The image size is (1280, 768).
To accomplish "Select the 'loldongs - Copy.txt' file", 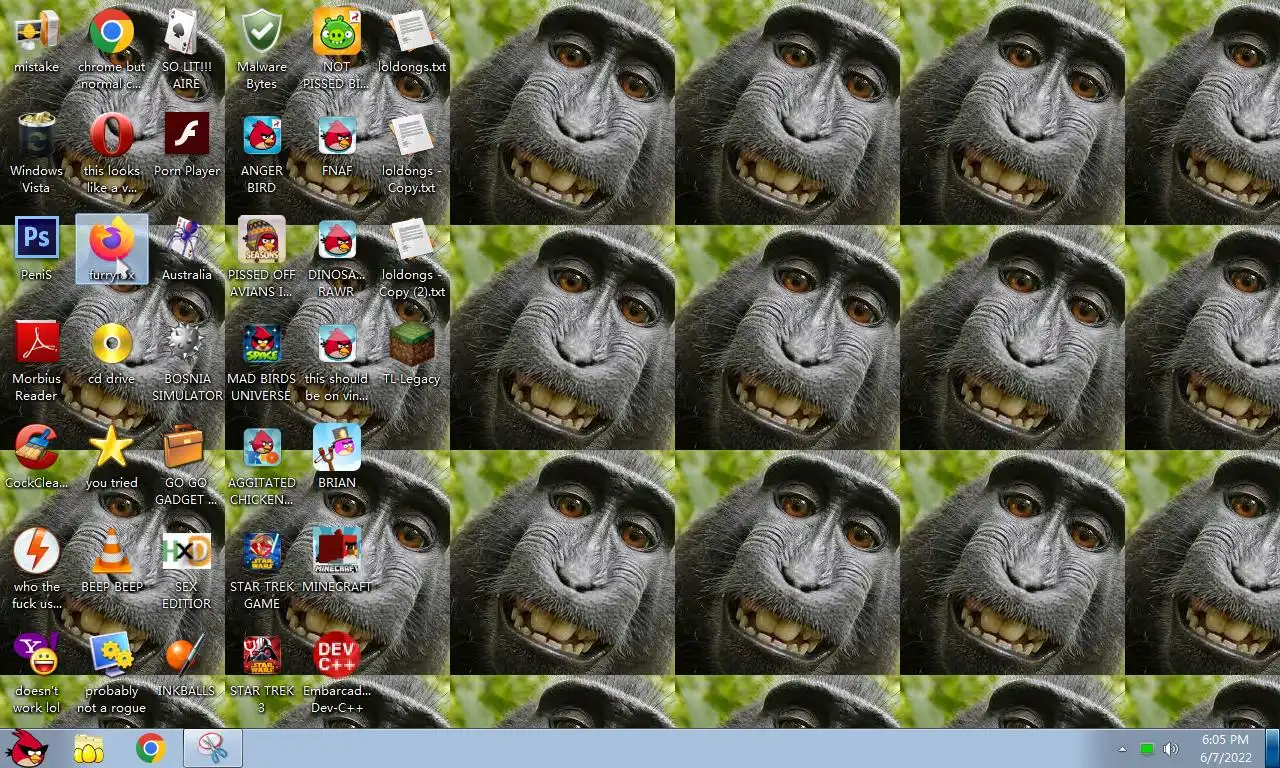I will click(412, 154).
